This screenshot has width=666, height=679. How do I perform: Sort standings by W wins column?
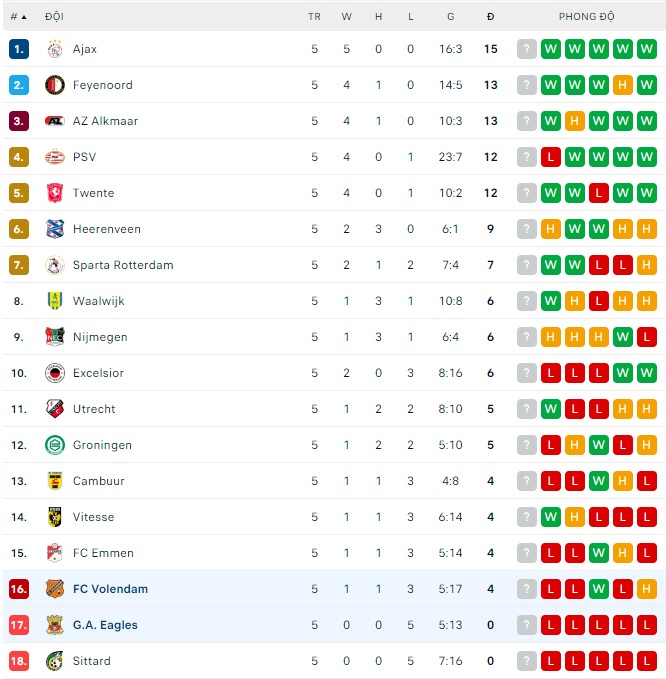pyautogui.click(x=347, y=17)
